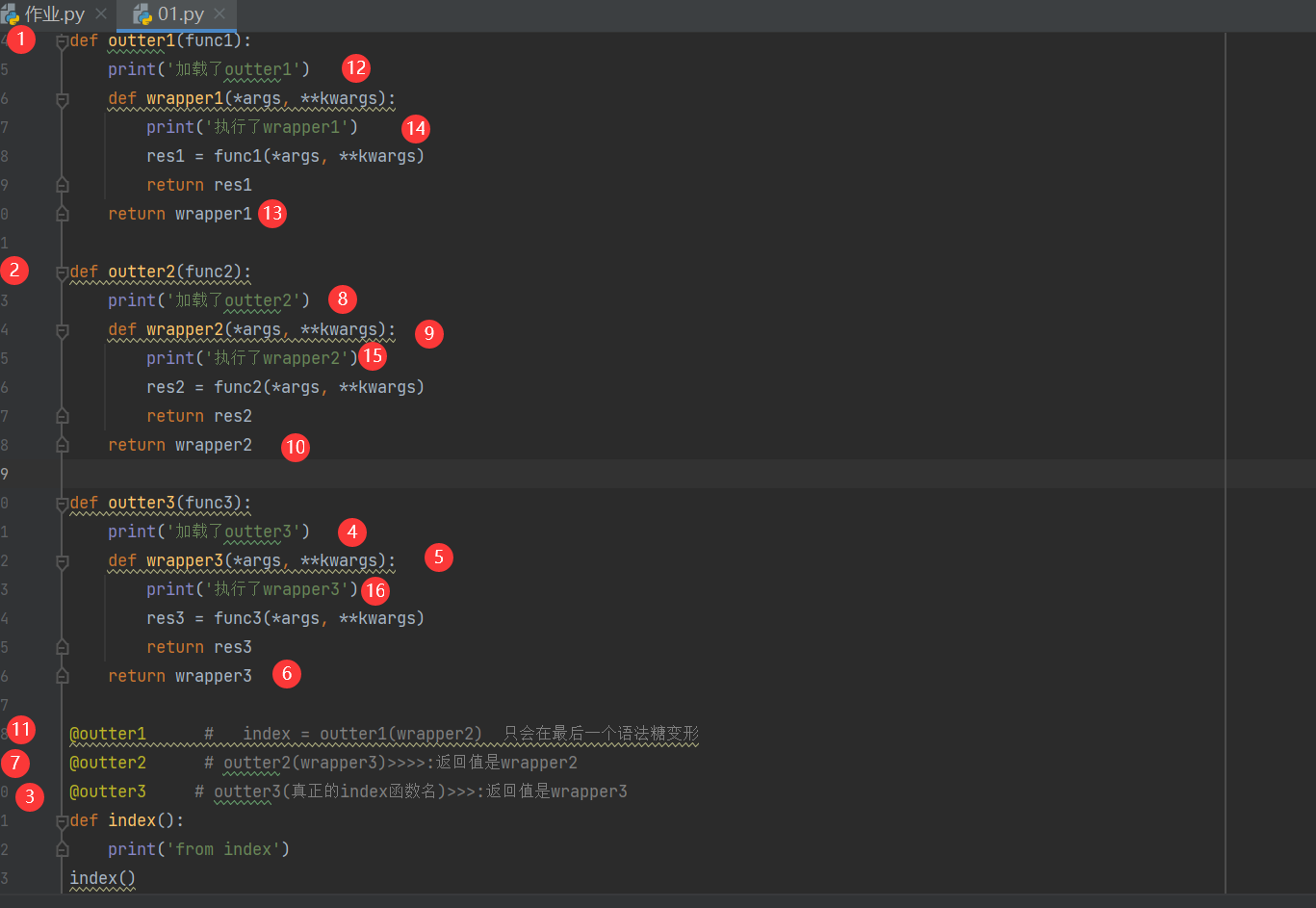This screenshot has width=1316, height=908.
Task: Click the @outter3 decorator
Action: (108, 791)
